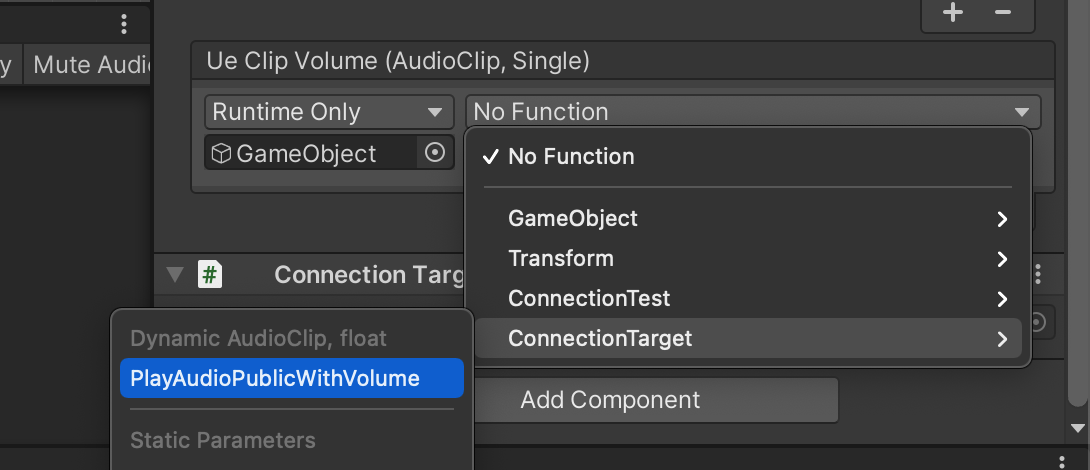Open the kebab menu of Connection Target component
The width and height of the screenshot is (1090, 470).
coord(1038,274)
